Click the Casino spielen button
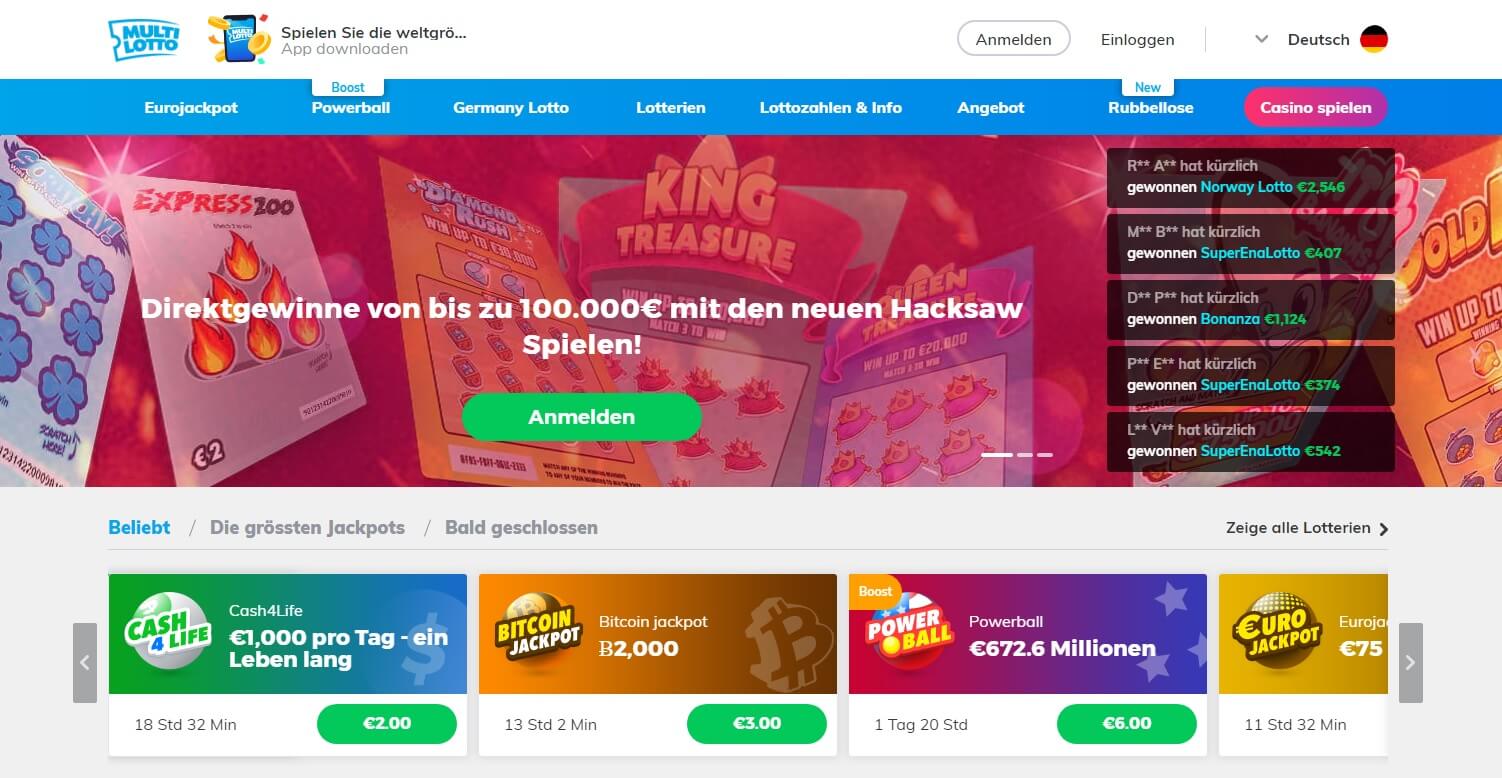This screenshot has height=778, width=1502. pos(1316,108)
